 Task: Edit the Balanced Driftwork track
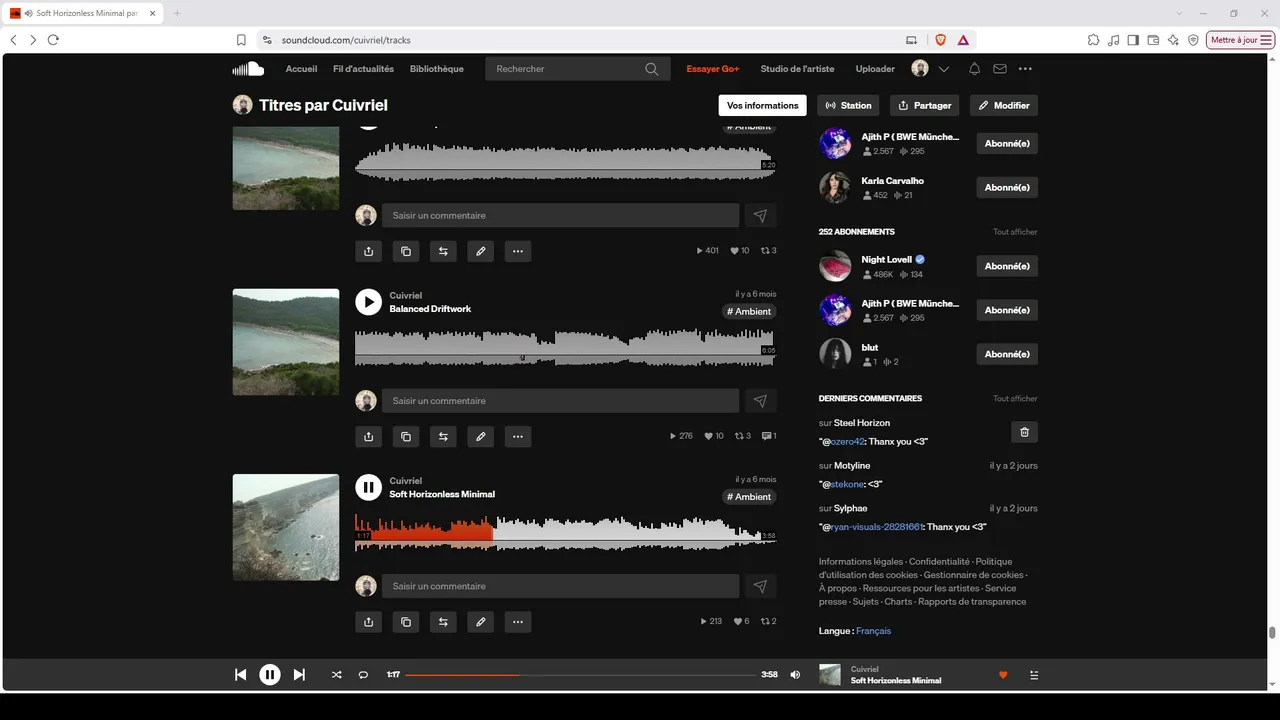coord(481,436)
